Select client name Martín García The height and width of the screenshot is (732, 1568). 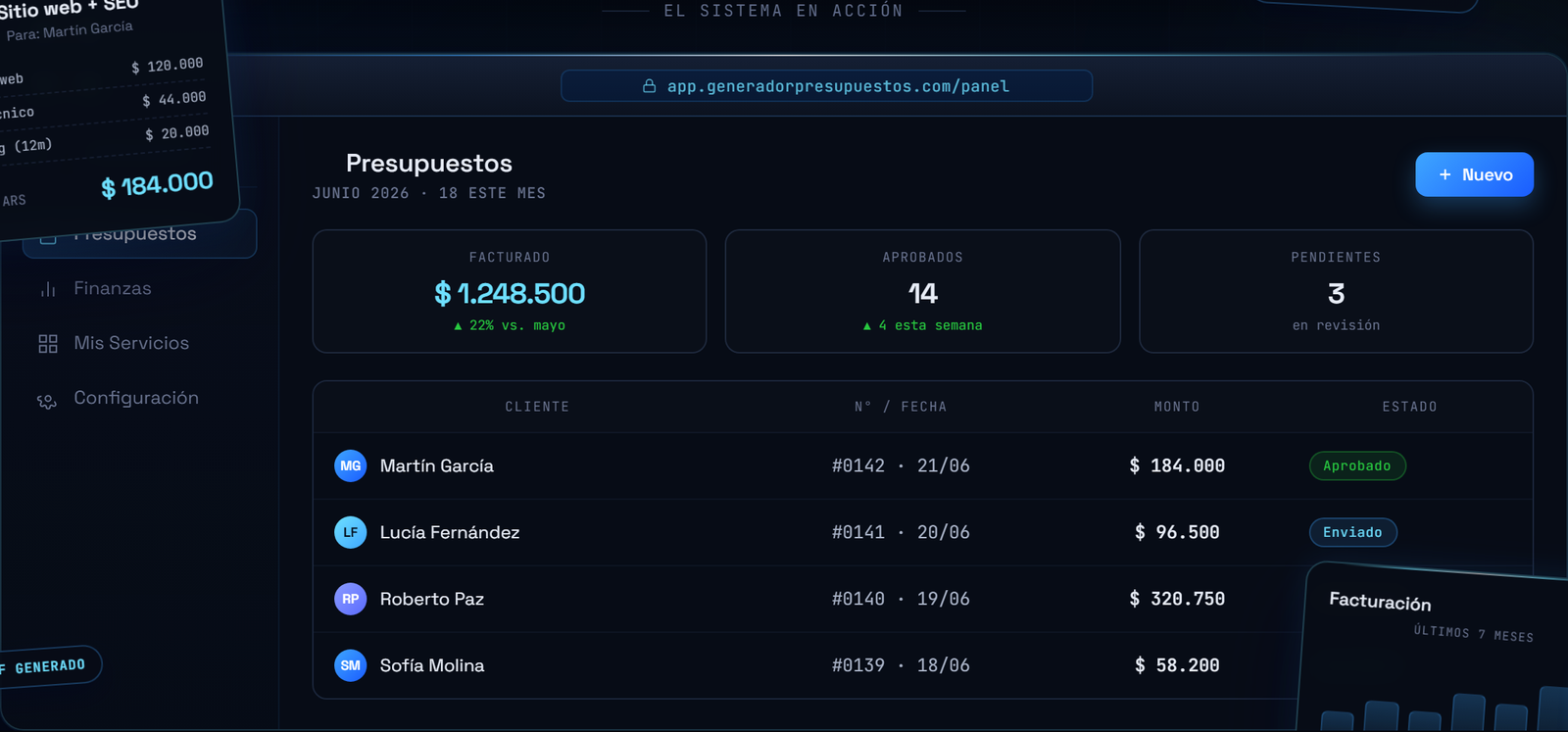tap(437, 465)
